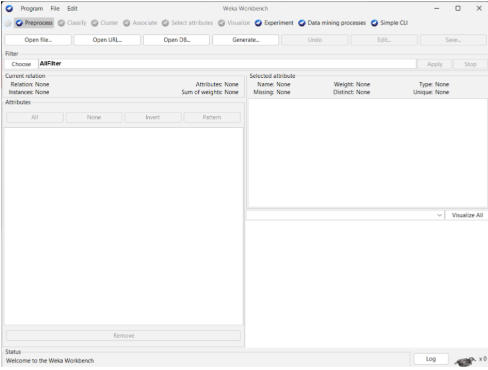This screenshot has width=488, height=370.
Task: Click the Data mining processes icon
Action: pyautogui.click(x=302, y=23)
